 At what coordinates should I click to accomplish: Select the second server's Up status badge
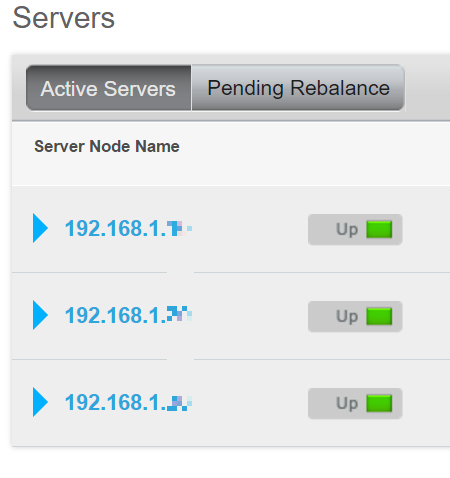[x=355, y=316]
